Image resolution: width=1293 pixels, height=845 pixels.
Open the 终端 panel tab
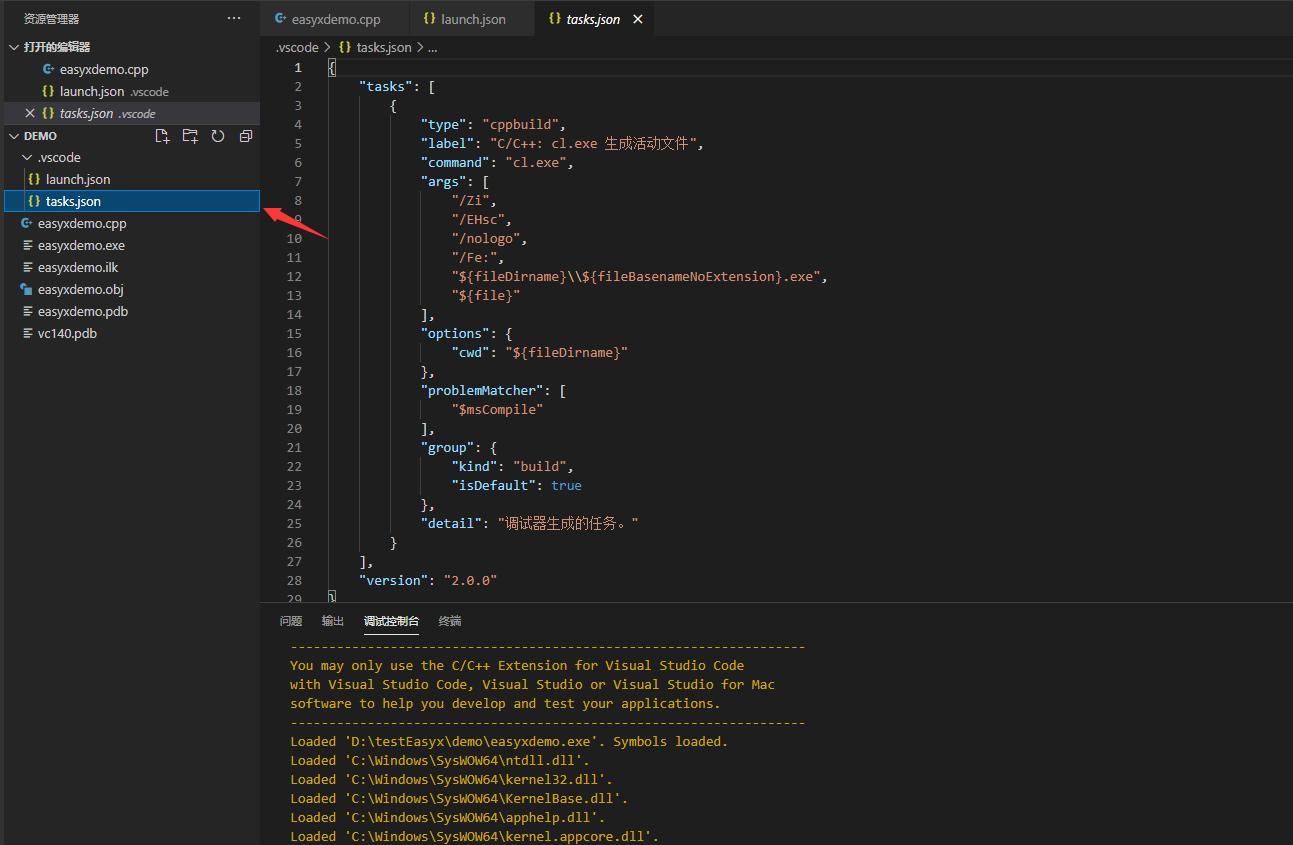point(450,621)
